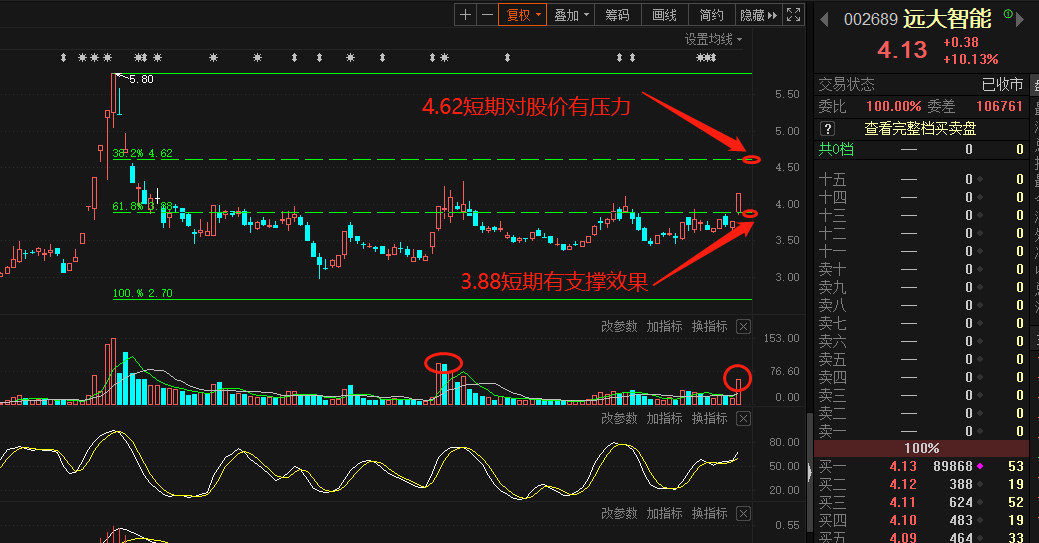Click the 买二 price 4.12

pyautogui.click(x=903, y=485)
